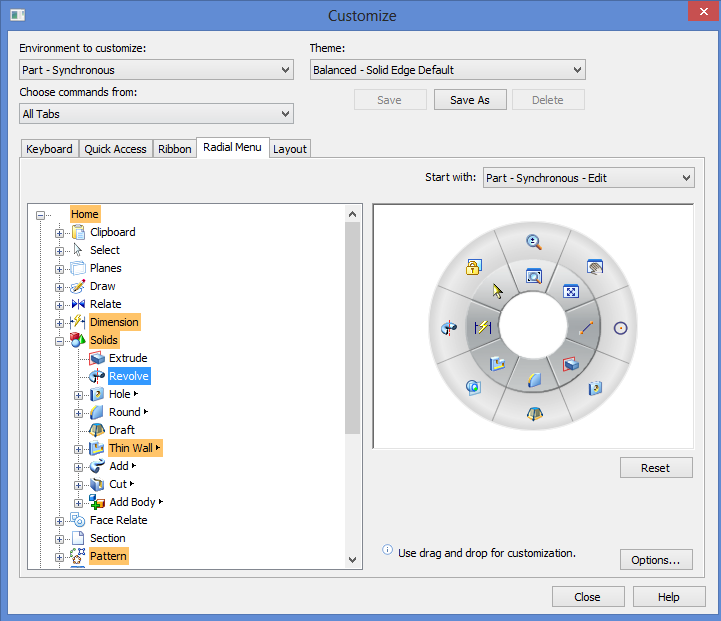Click the blue-green icon at lower left of the outer ring
Viewport: 721px width, 621px height.
pyautogui.click(x=473, y=387)
